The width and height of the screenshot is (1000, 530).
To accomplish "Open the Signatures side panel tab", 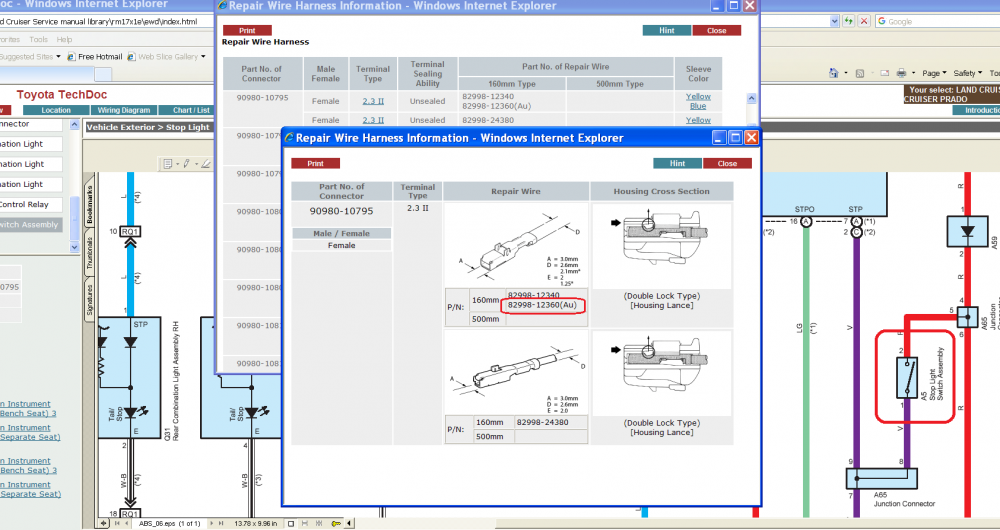I will (89, 299).
